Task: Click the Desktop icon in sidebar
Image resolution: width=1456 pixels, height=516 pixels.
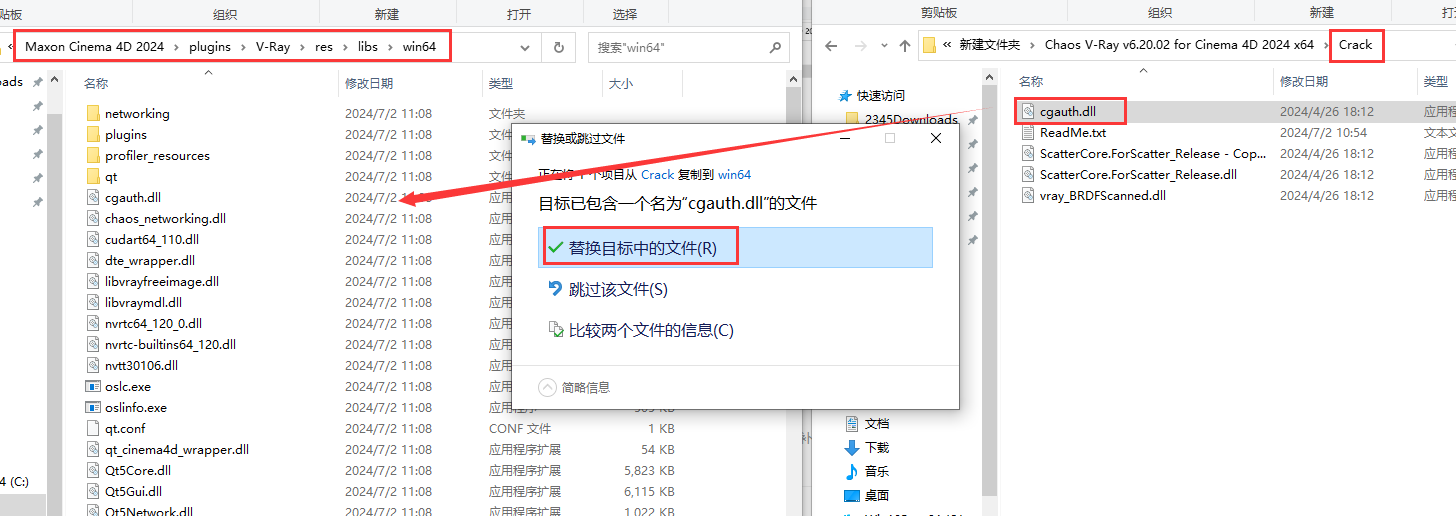Action: click(852, 496)
